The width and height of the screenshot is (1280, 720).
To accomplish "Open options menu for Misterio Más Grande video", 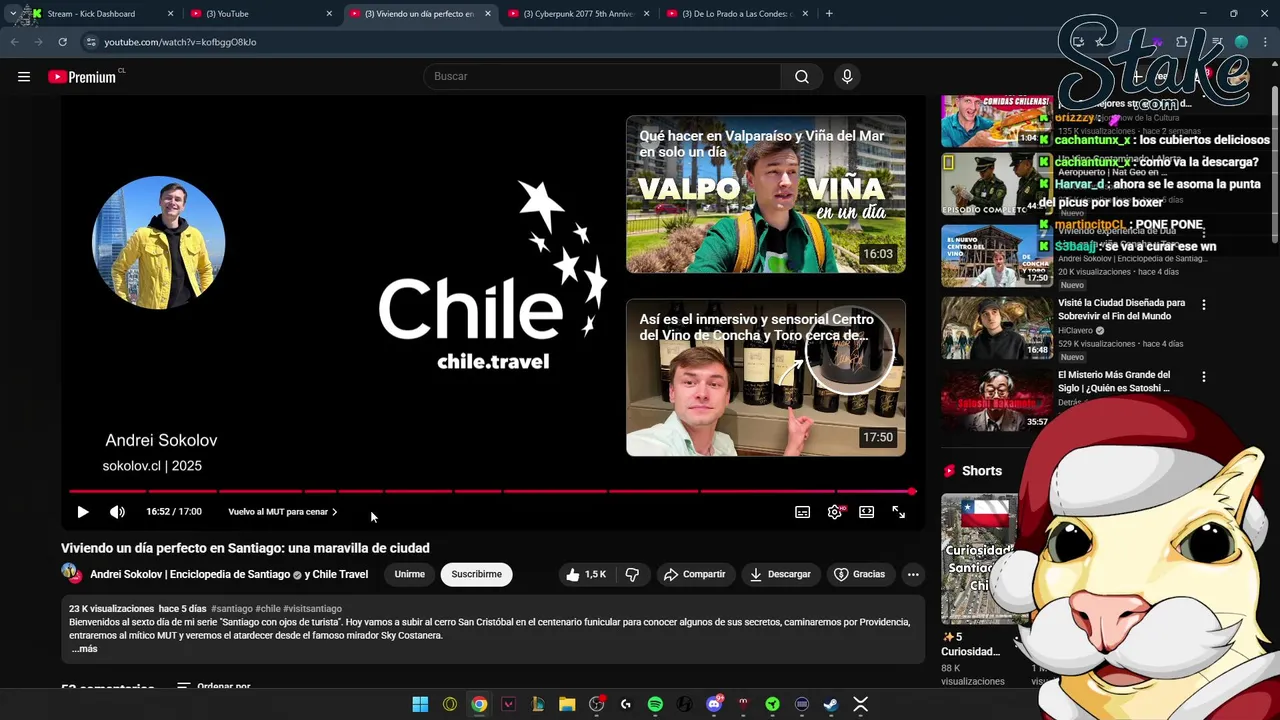I will point(1204,377).
